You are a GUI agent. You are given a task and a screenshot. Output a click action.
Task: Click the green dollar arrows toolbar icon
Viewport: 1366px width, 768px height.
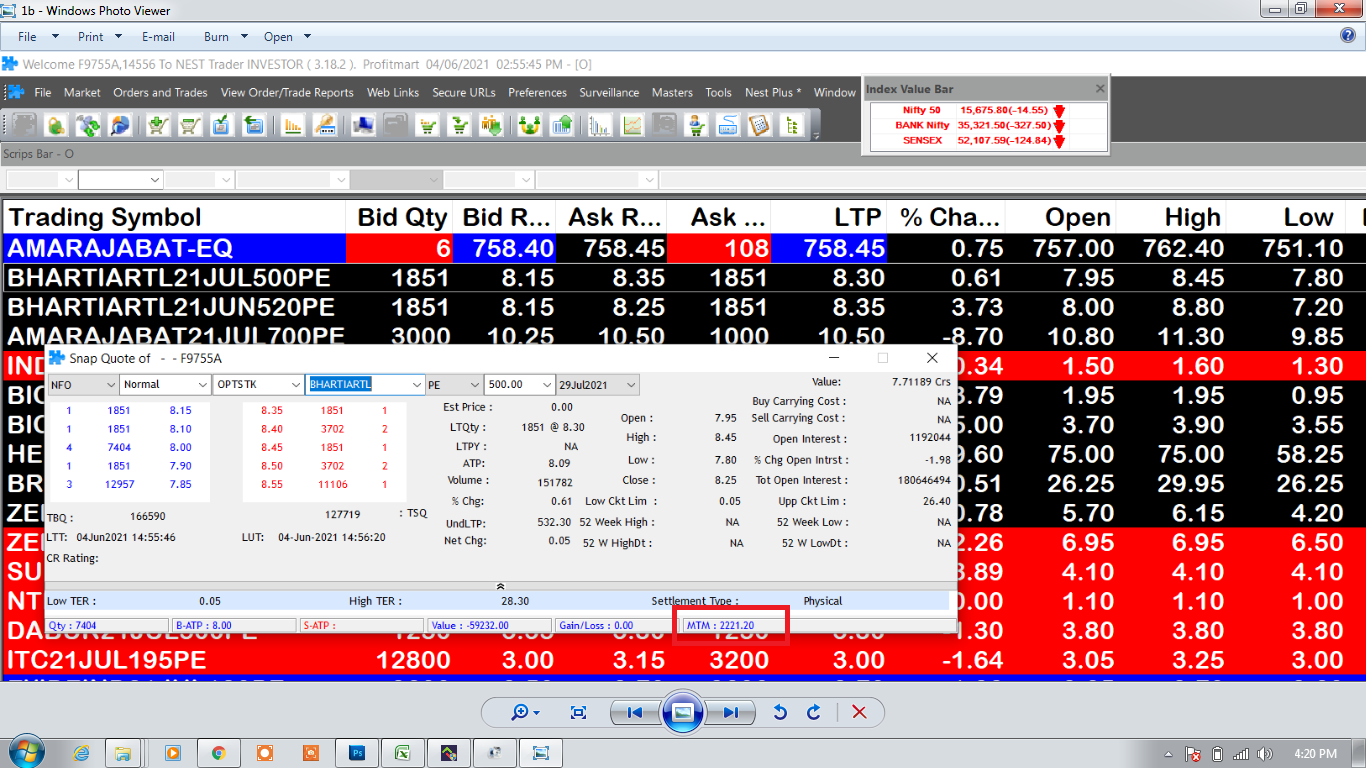pos(87,125)
